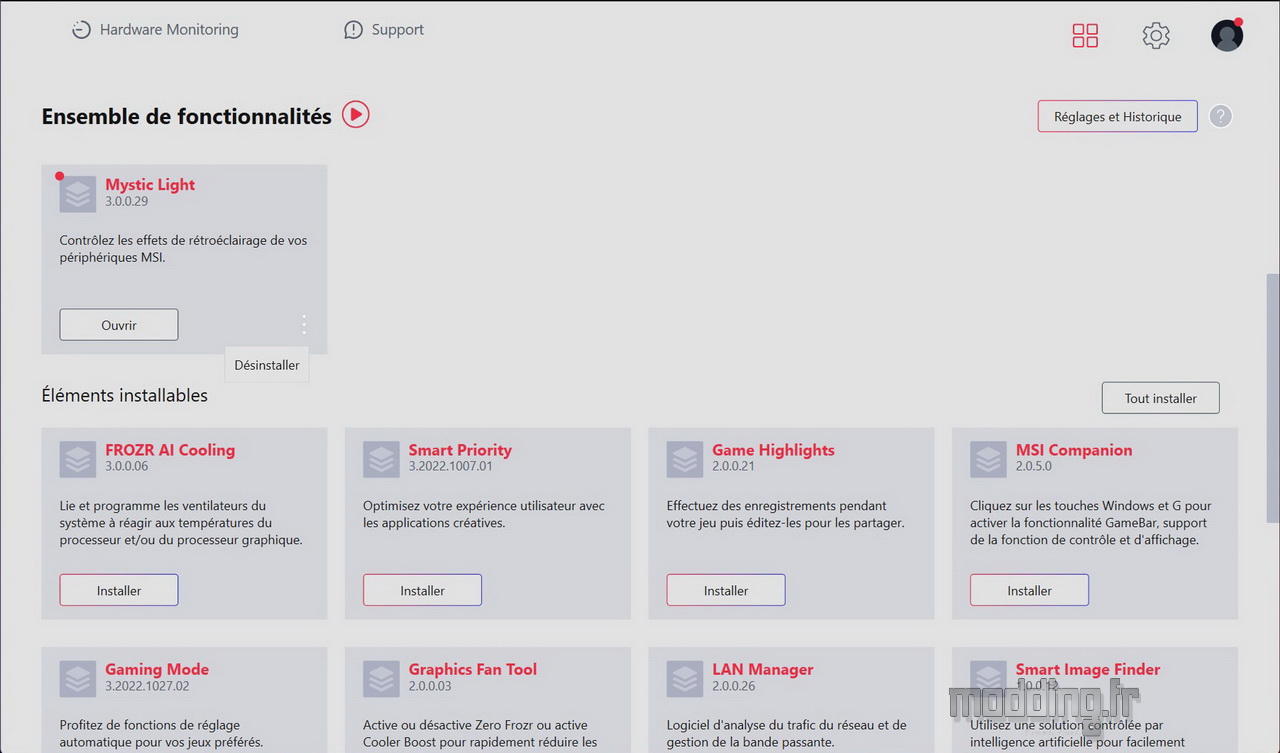Click the Hardware Monitoring gauge icon
The image size is (1280, 753).
pyautogui.click(x=81, y=30)
